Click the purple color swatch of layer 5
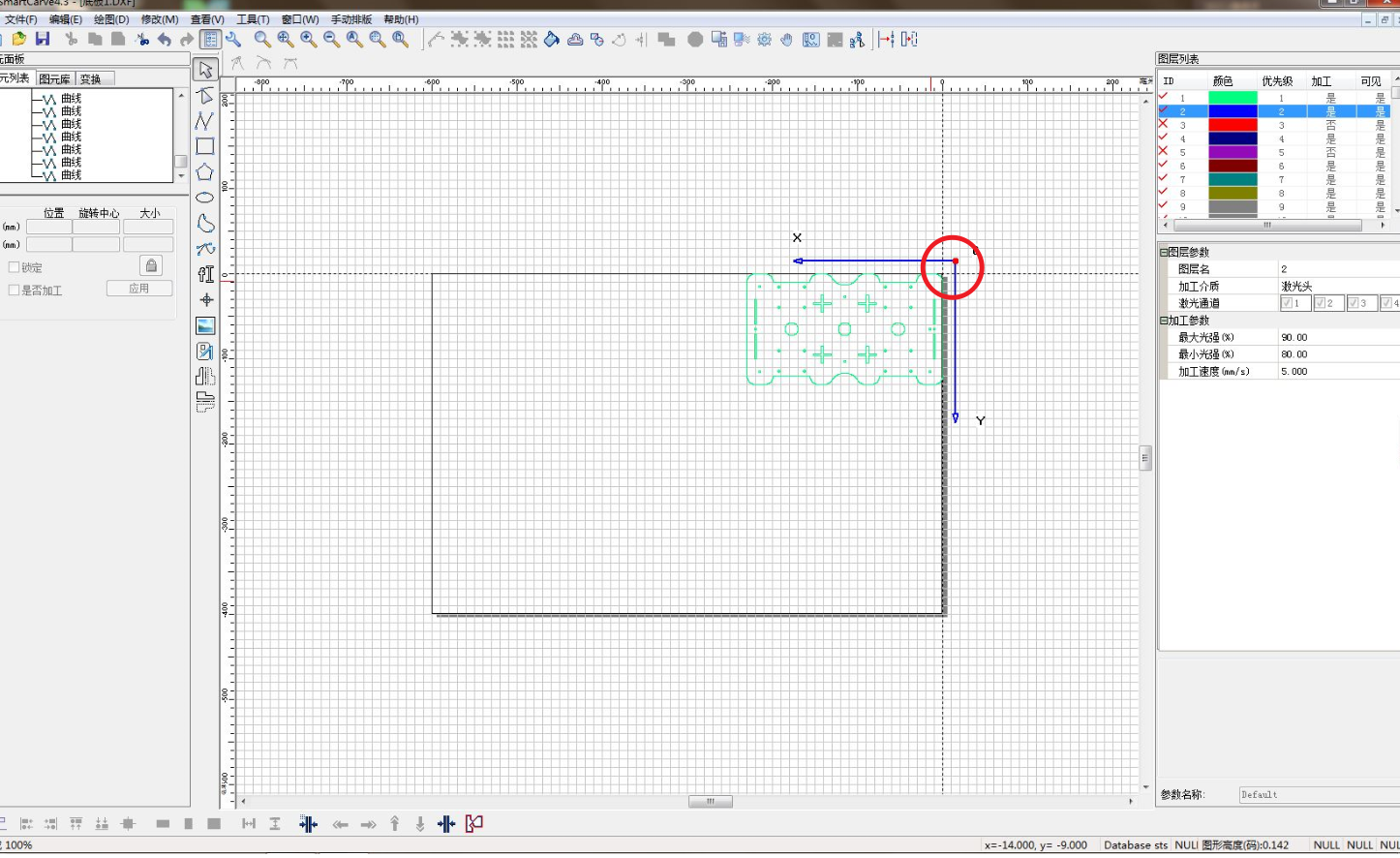The image size is (1400, 858). 1233,152
